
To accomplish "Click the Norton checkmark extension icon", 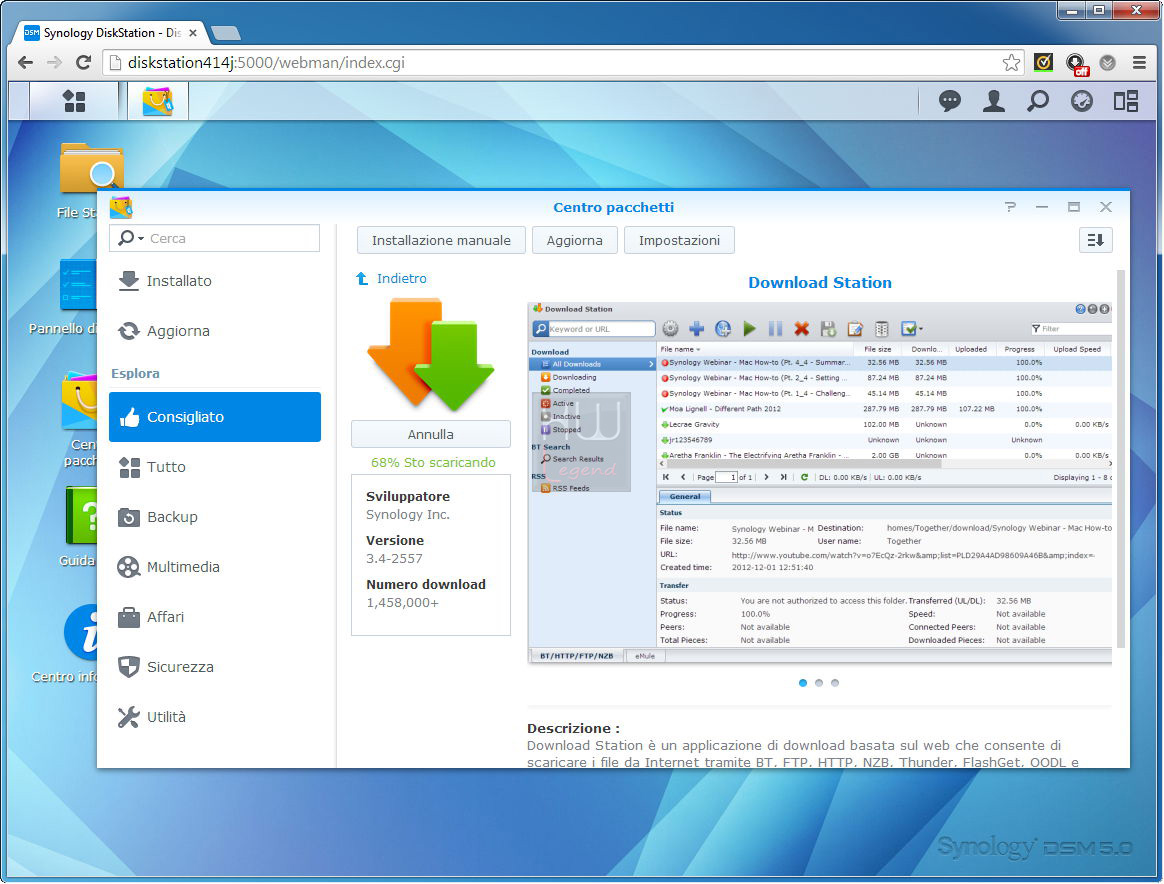I will coord(1043,62).
